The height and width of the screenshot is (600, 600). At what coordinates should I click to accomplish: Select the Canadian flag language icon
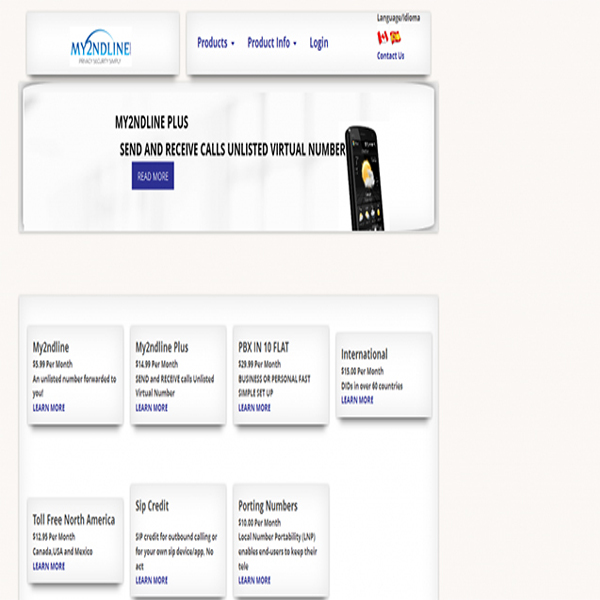[382, 38]
